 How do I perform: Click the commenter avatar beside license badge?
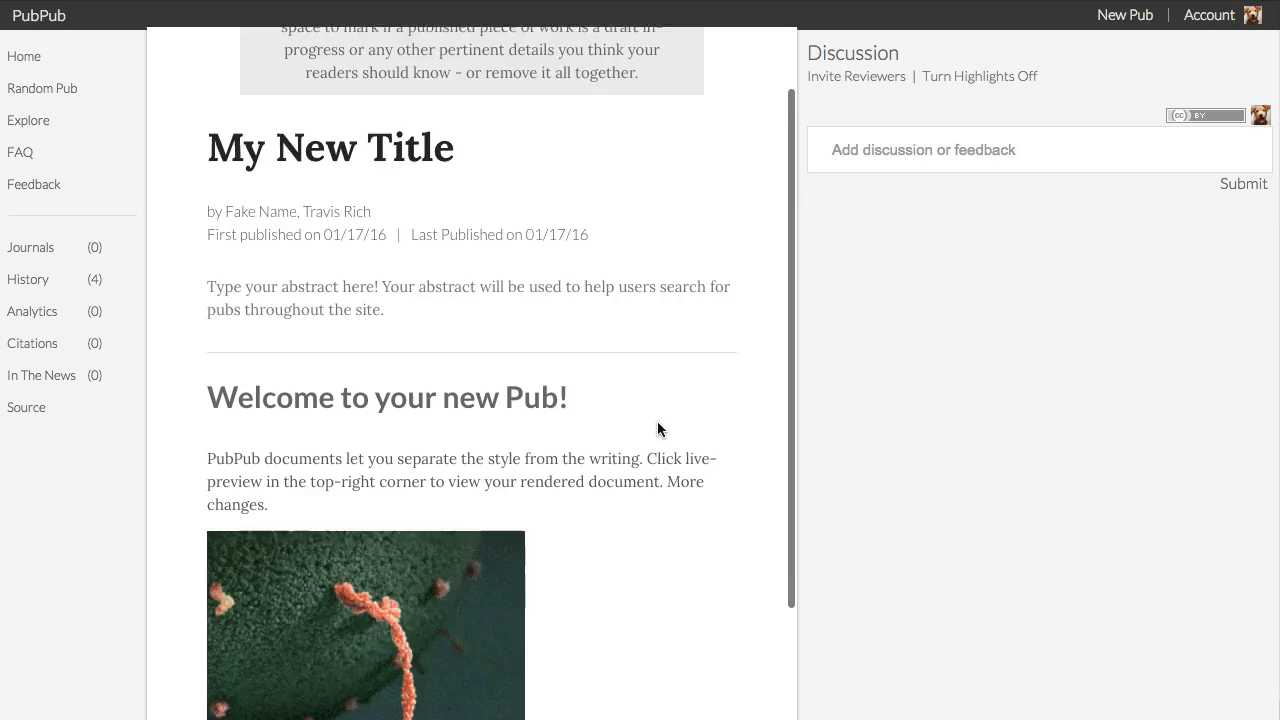click(x=1260, y=115)
